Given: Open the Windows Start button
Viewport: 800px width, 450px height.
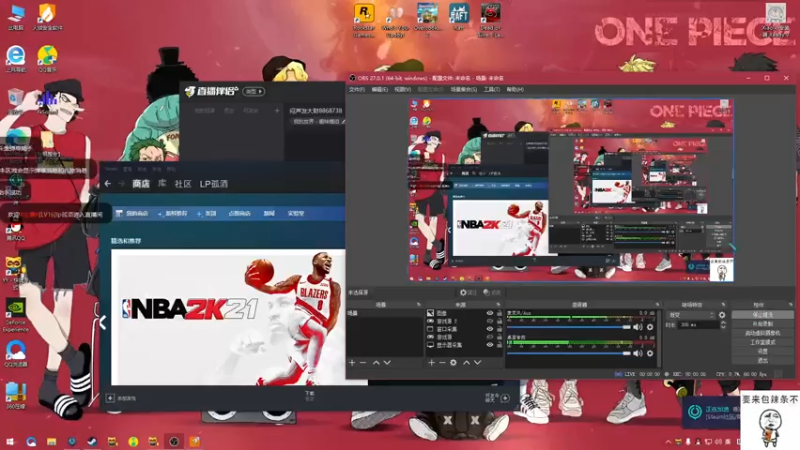Looking at the screenshot, I should click(10, 441).
